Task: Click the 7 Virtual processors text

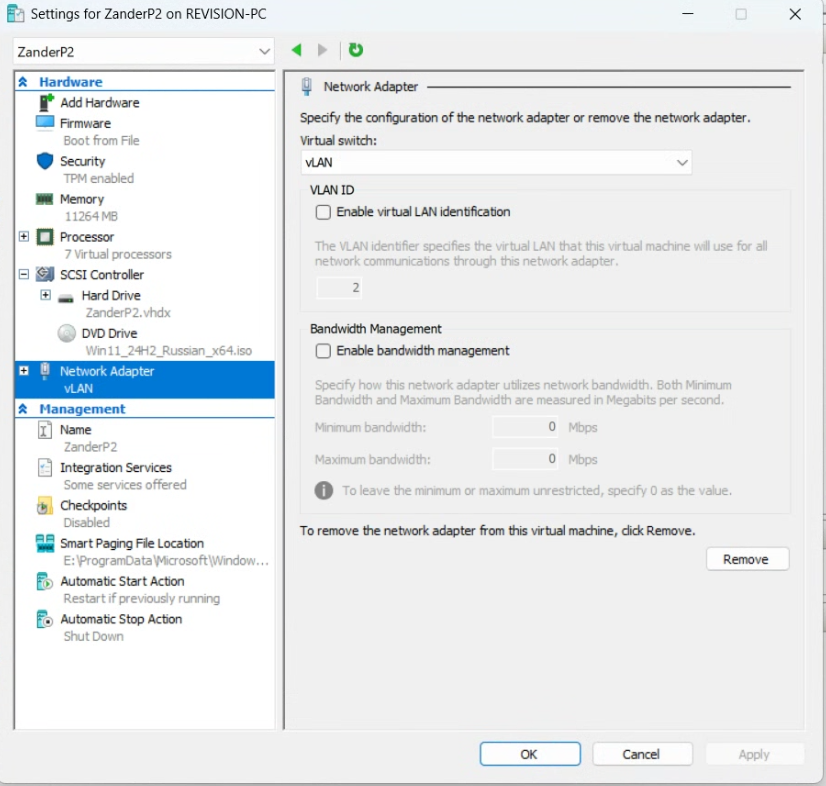Action: tap(118, 254)
